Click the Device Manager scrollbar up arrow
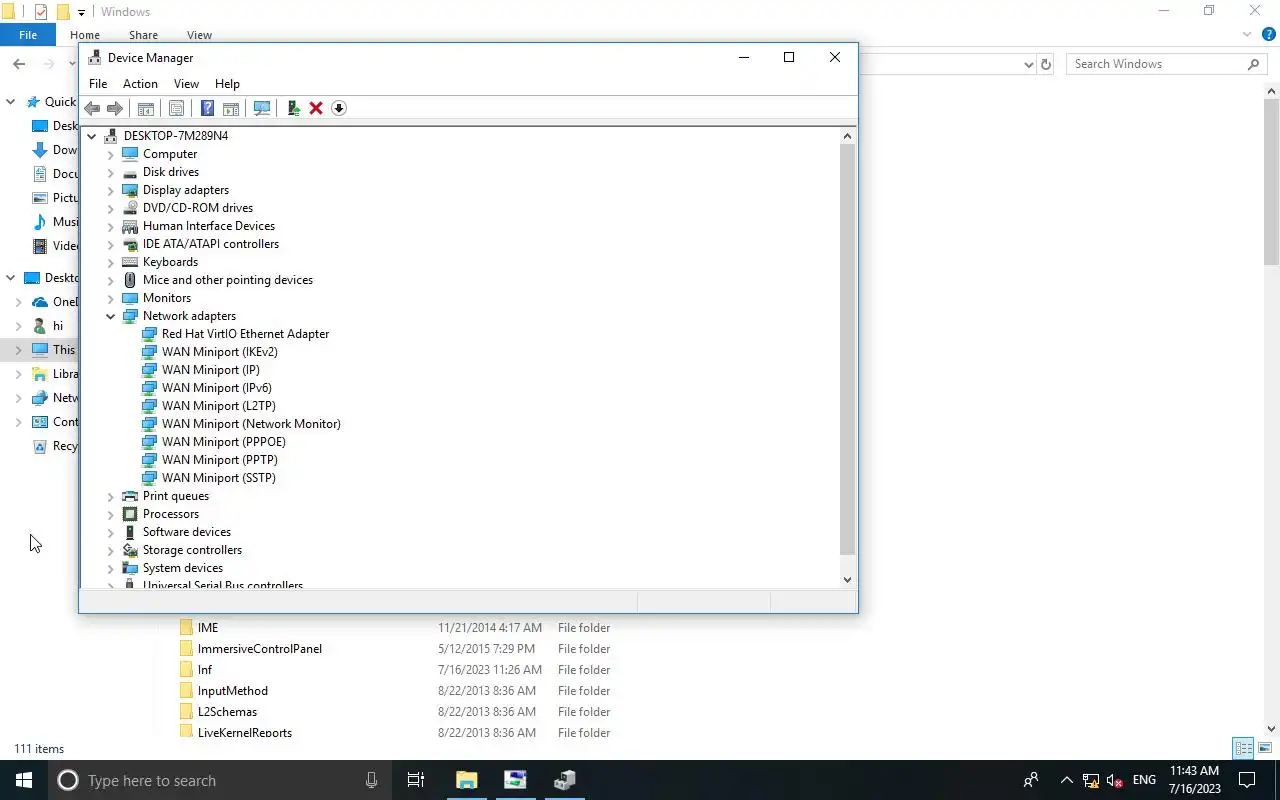This screenshot has width=1280, height=800. (847, 136)
